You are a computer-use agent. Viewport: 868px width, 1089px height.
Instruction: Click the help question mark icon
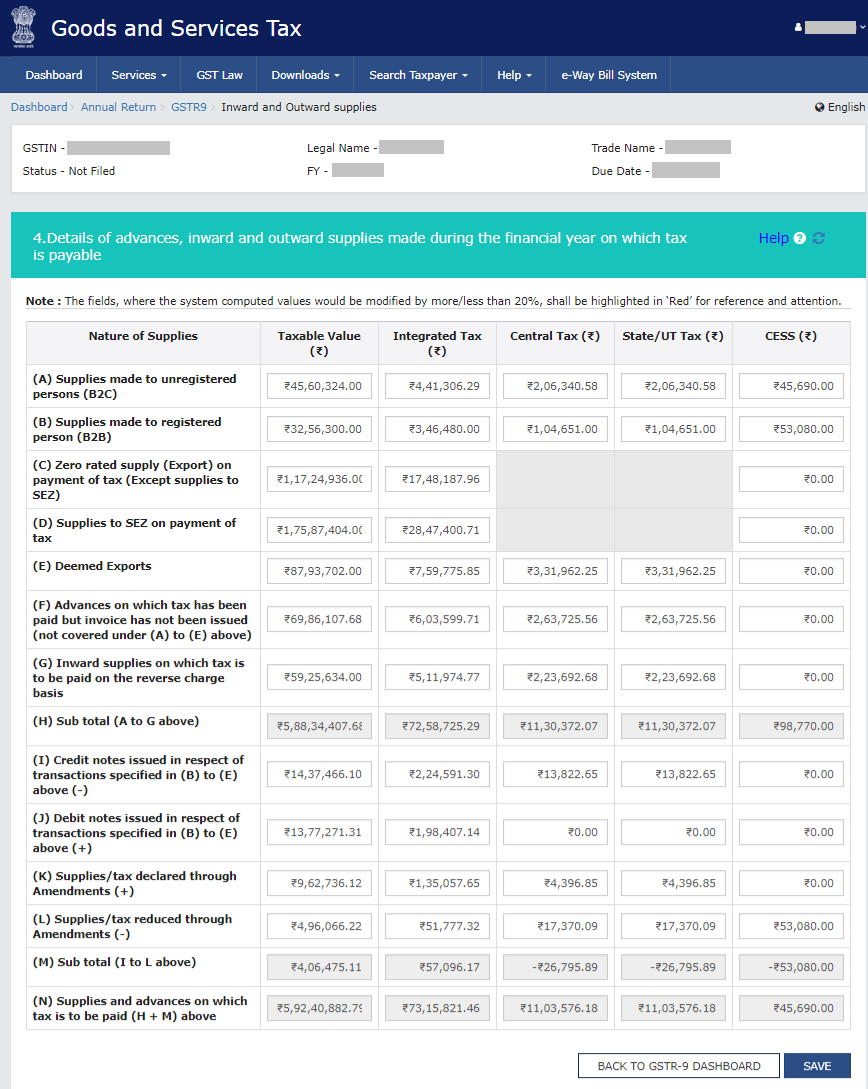click(800, 238)
